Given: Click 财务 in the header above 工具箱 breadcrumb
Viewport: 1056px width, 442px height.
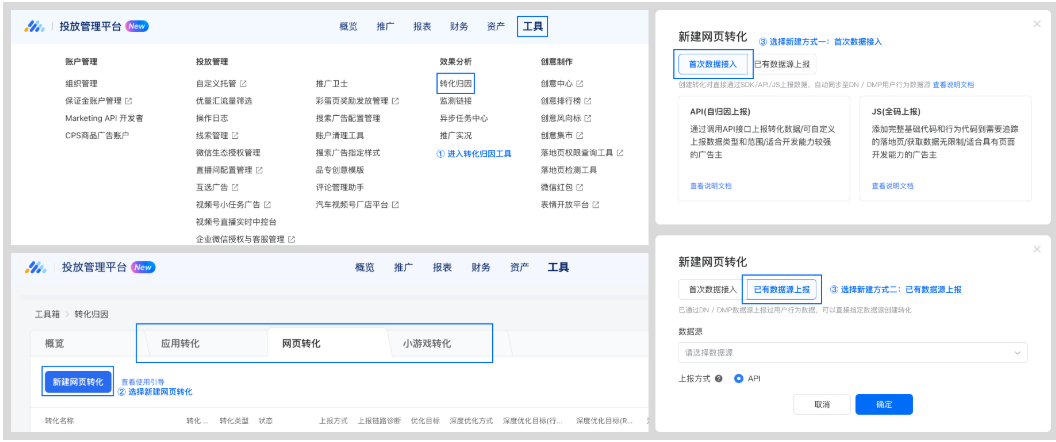Looking at the screenshot, I should (x=481, y=267).
